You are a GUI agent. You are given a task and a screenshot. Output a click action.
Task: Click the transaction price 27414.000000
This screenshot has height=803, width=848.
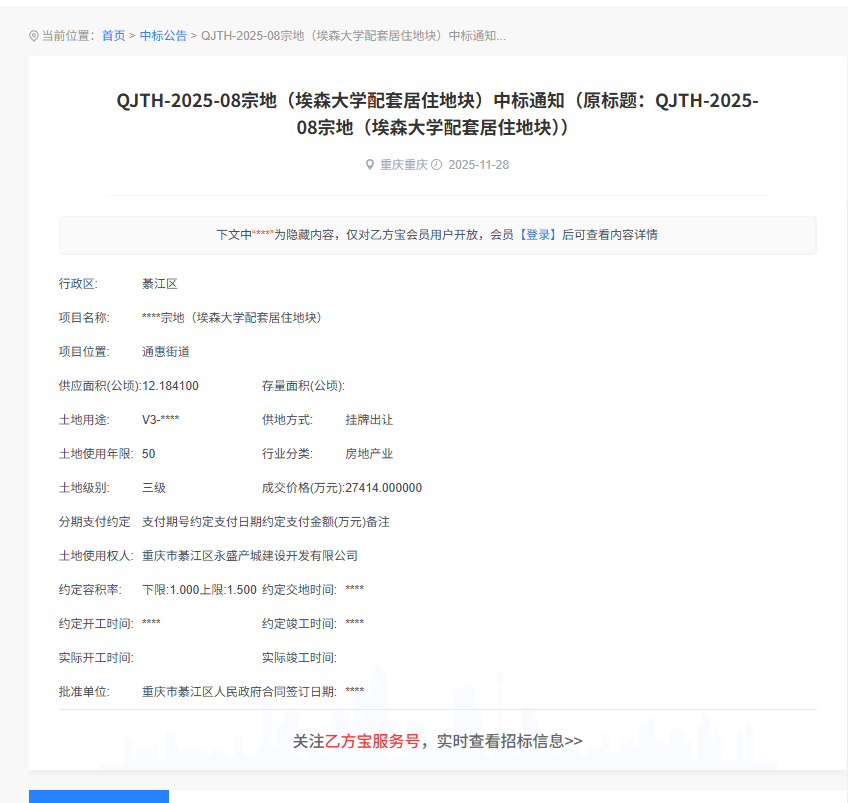click(x=384, y=488)
